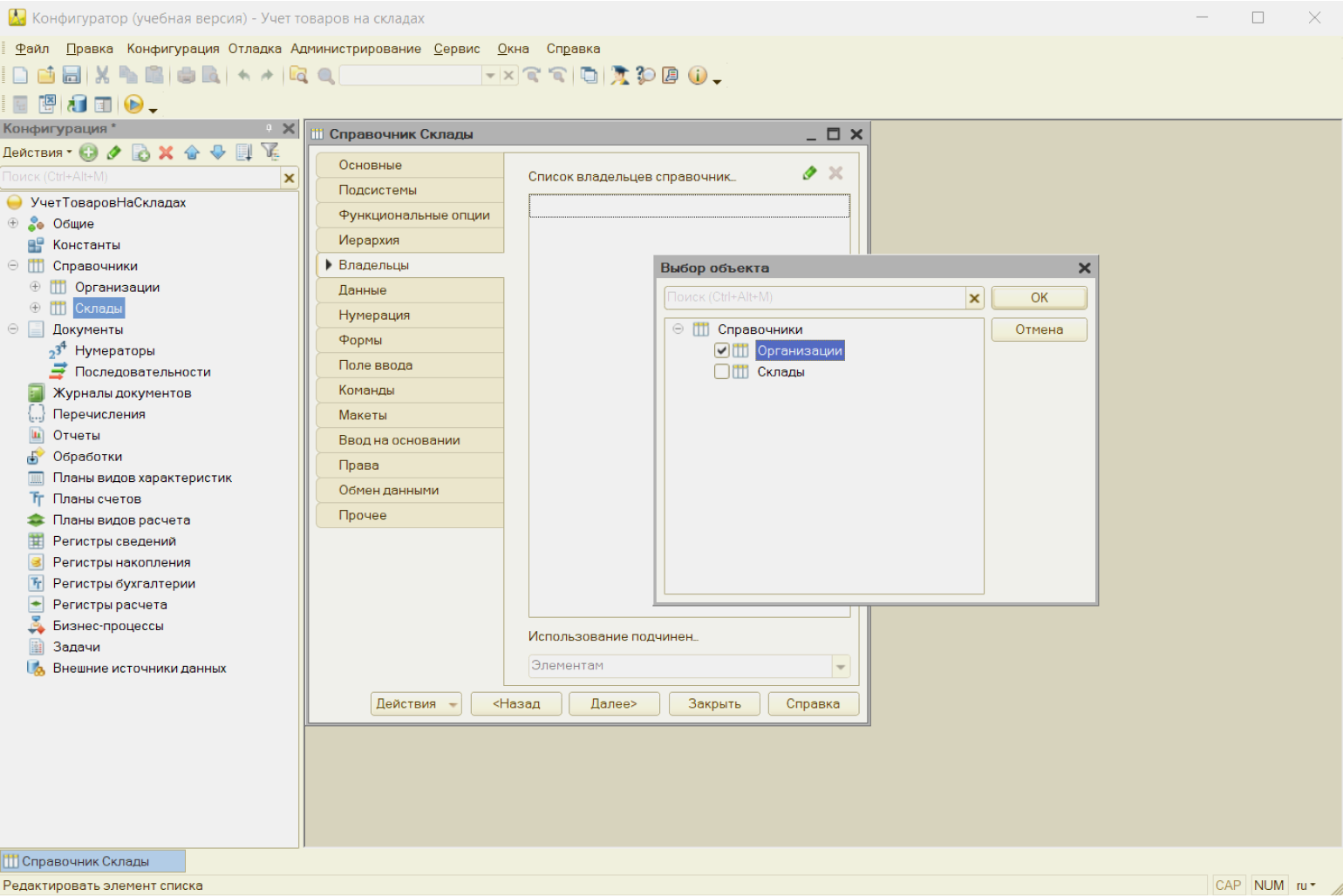Open the Конфигурация menu
1343x896 pixels.
pos(173,49)
